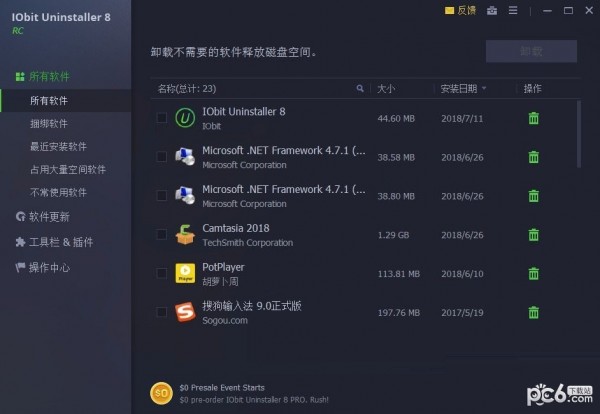
Task: Uninstall Camtasia 2018 via trash icon
Action: coord(533,235)
